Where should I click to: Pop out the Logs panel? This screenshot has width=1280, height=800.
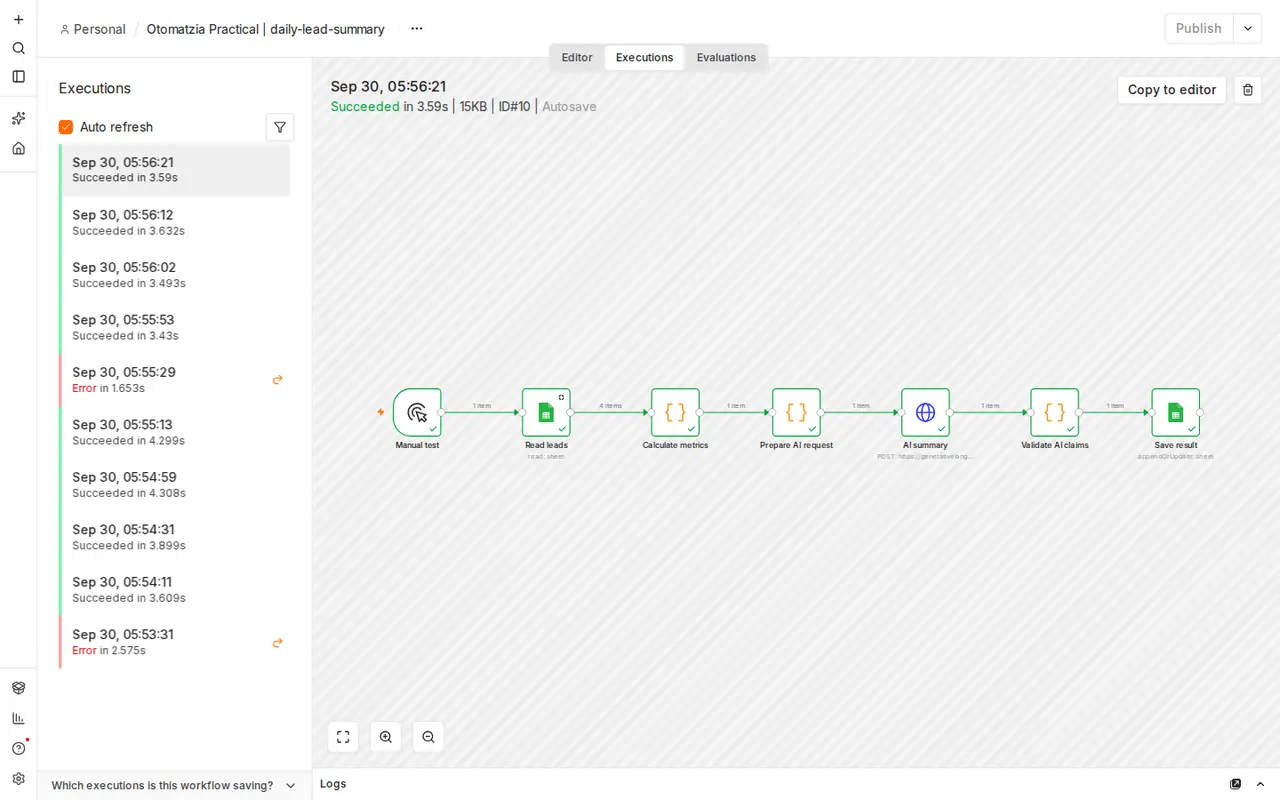point(1235,784)
